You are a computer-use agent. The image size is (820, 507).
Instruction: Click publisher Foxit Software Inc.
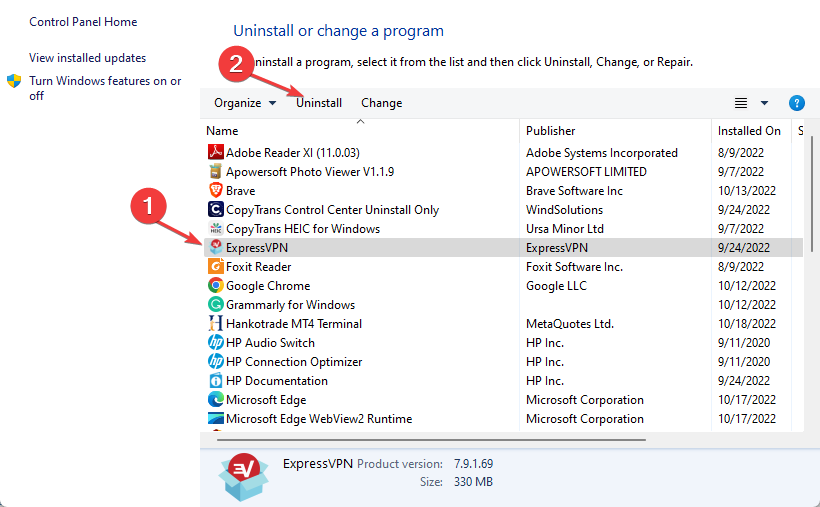(x=574, y=267)
